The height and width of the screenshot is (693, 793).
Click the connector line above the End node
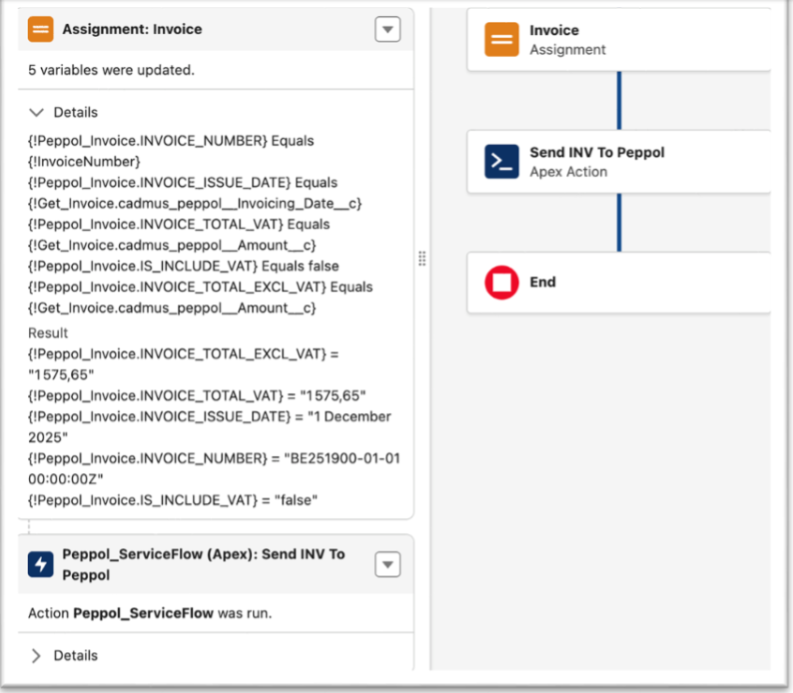pos(619,222)
